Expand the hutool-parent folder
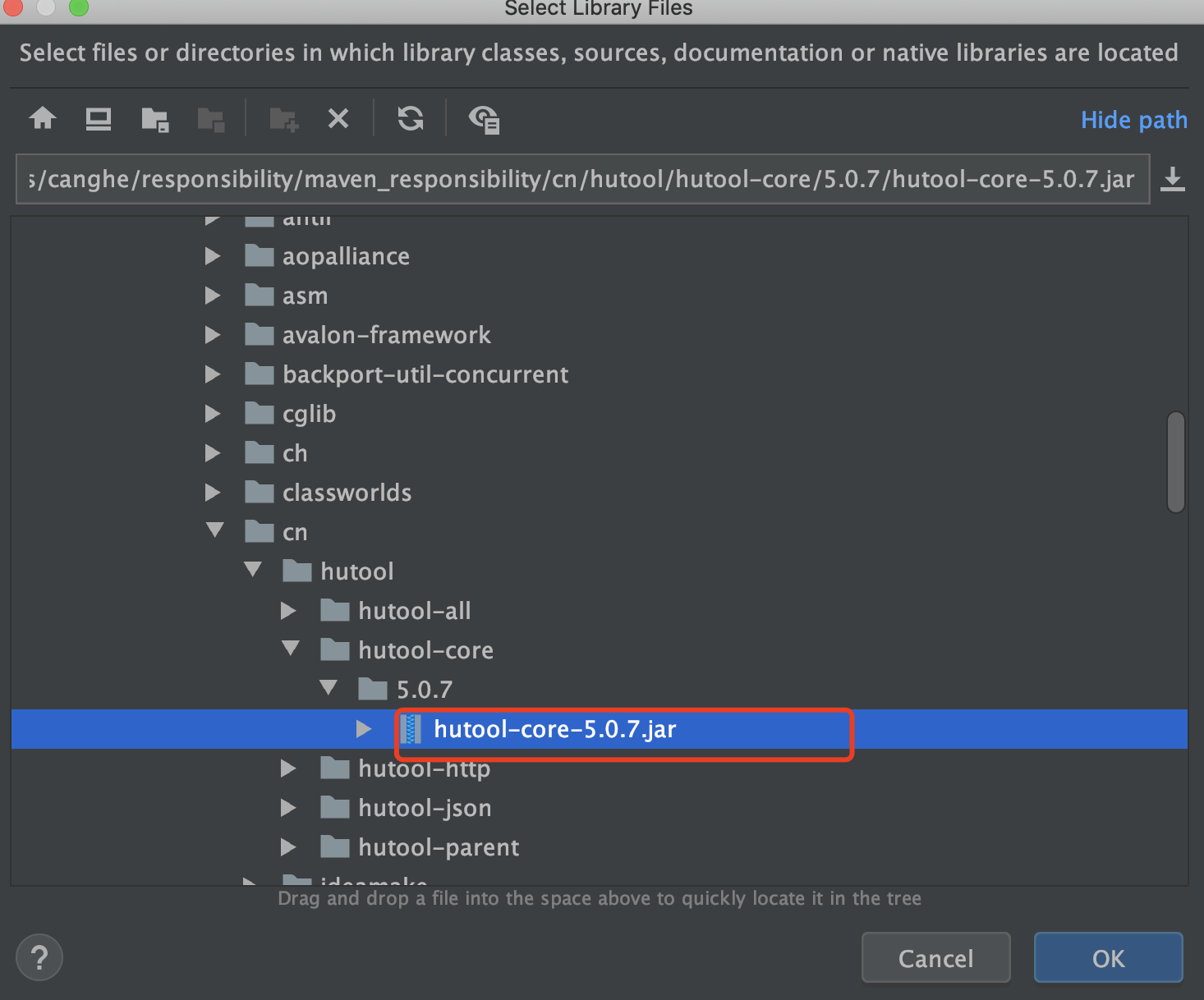This screenshot has width=1204, height=1000. [288, 847]
